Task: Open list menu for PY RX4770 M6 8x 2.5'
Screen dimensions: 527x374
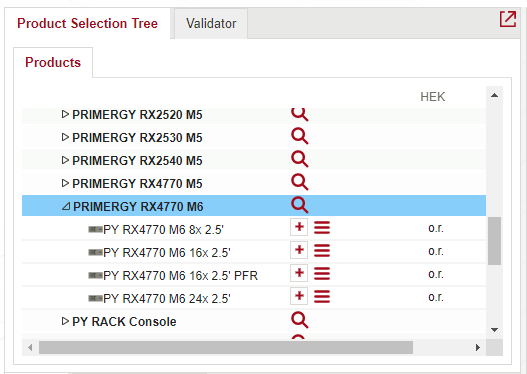Action: pos(322,228)
